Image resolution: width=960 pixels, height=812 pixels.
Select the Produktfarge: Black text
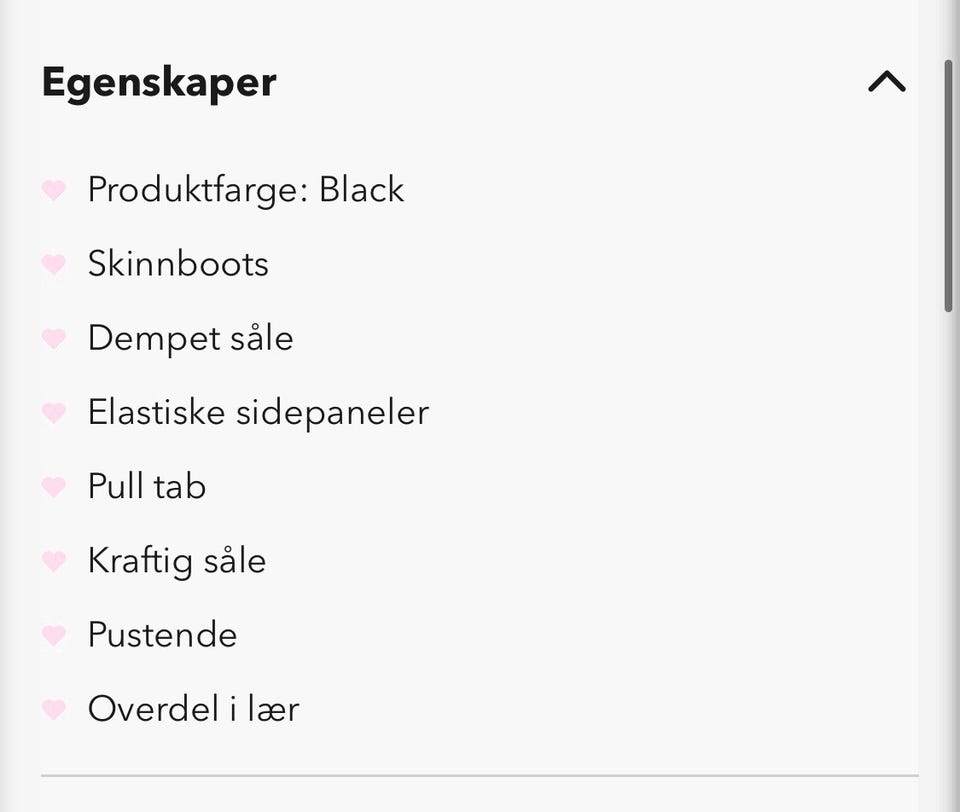click(246, 190)
